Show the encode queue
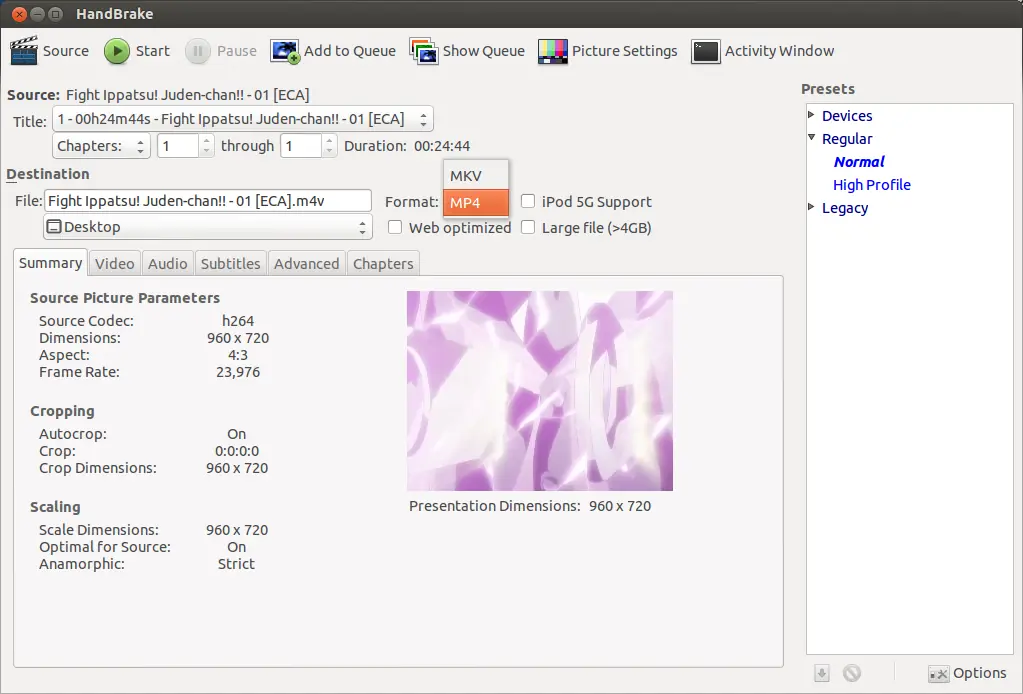Screen dimensions: 1023x694 467,51
